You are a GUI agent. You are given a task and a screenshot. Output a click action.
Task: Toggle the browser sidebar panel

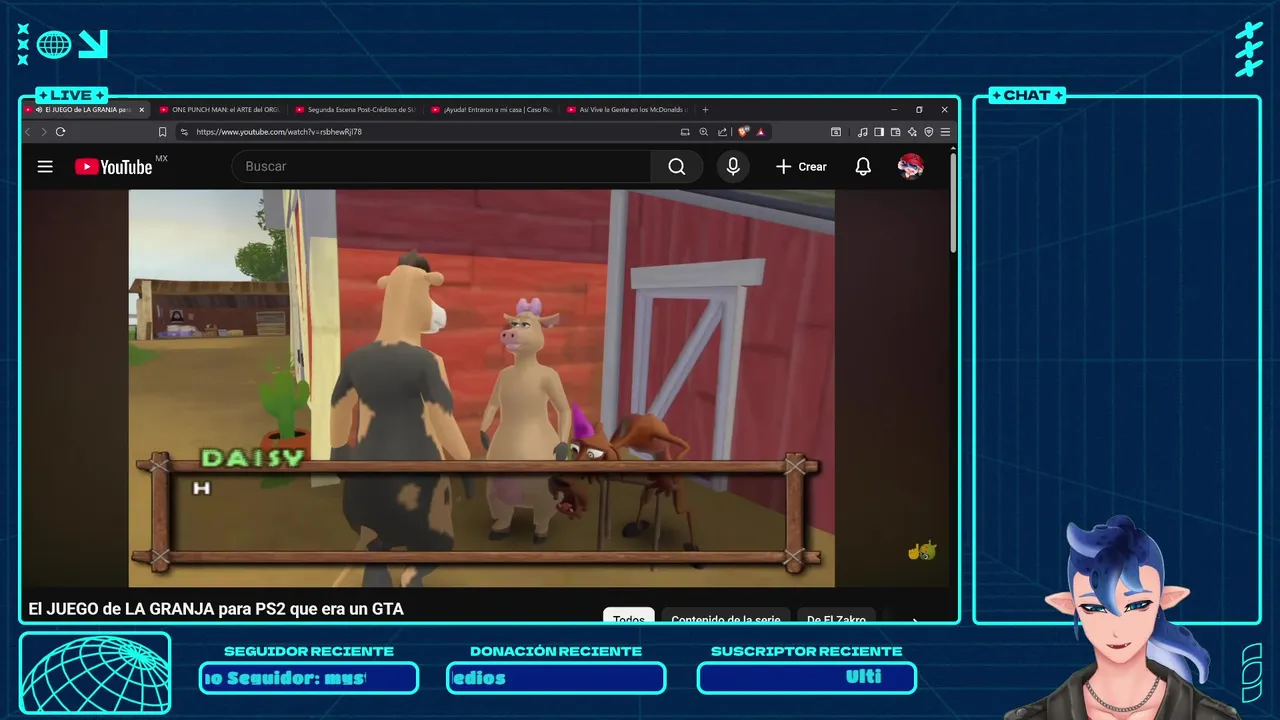[879, 132]
